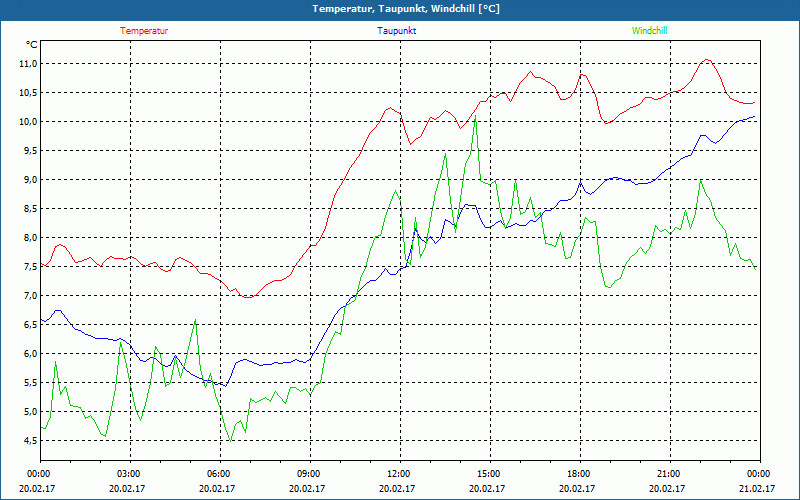Click the 21:00 time axis label
The image size is (800, 500).
(x=670, y=474)
